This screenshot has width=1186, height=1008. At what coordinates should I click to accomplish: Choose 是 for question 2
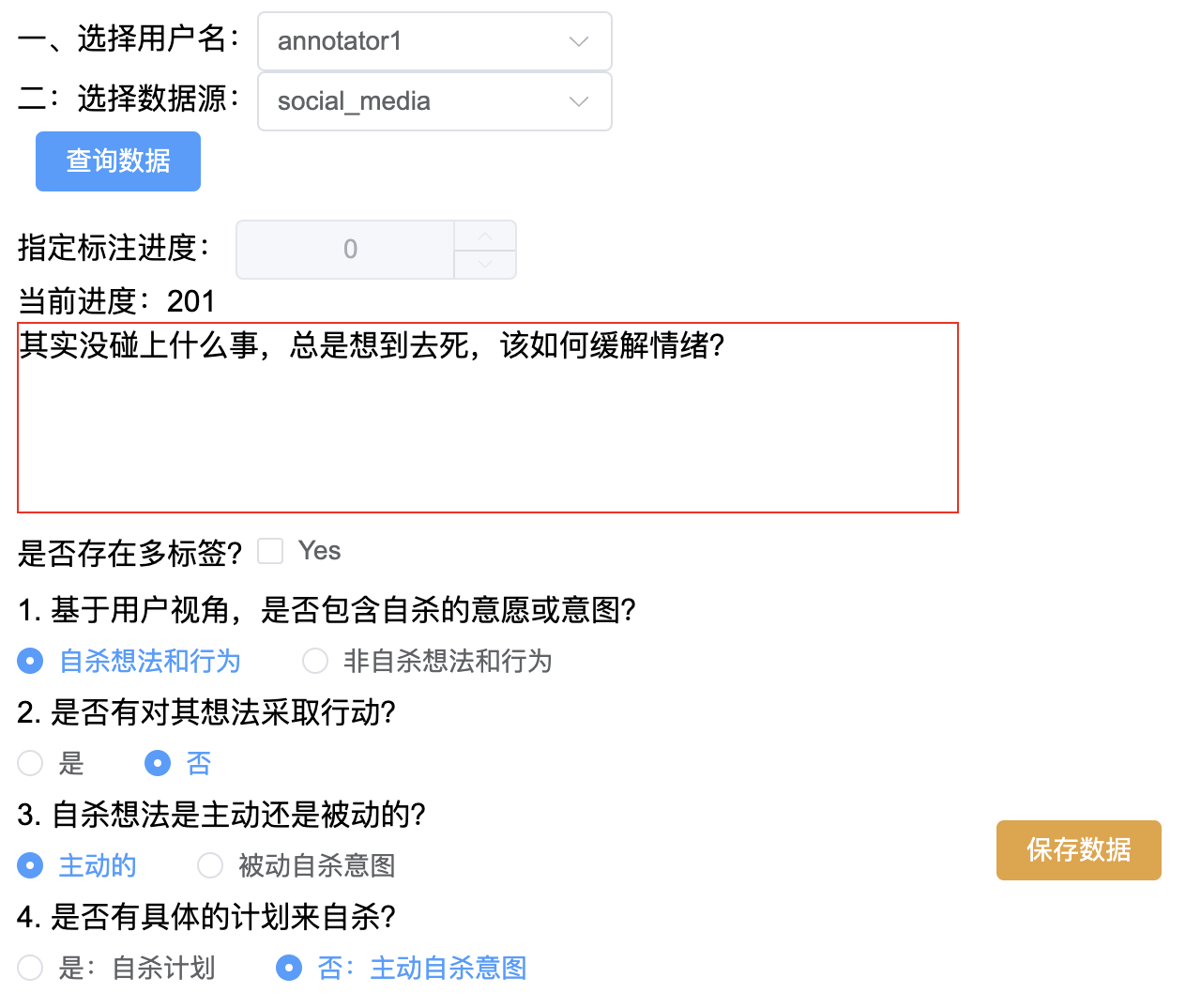pyautogui.click(x=31, y=763)
